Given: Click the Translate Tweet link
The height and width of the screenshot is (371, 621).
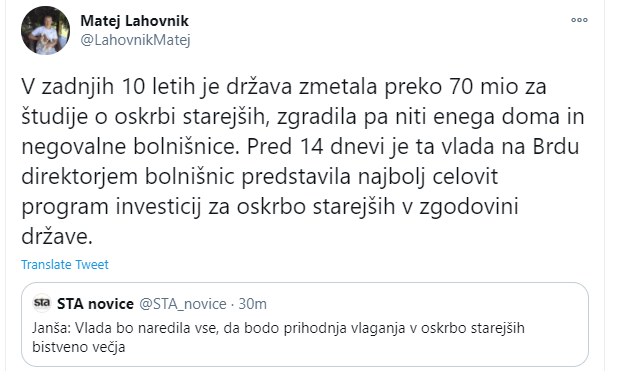Looking at the screenshot, I should [x=65, y=264].
